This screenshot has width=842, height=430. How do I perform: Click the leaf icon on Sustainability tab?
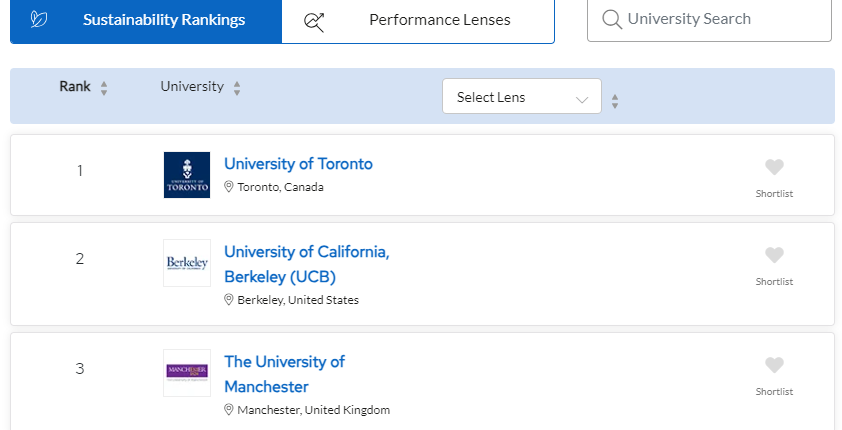[39, 20]
